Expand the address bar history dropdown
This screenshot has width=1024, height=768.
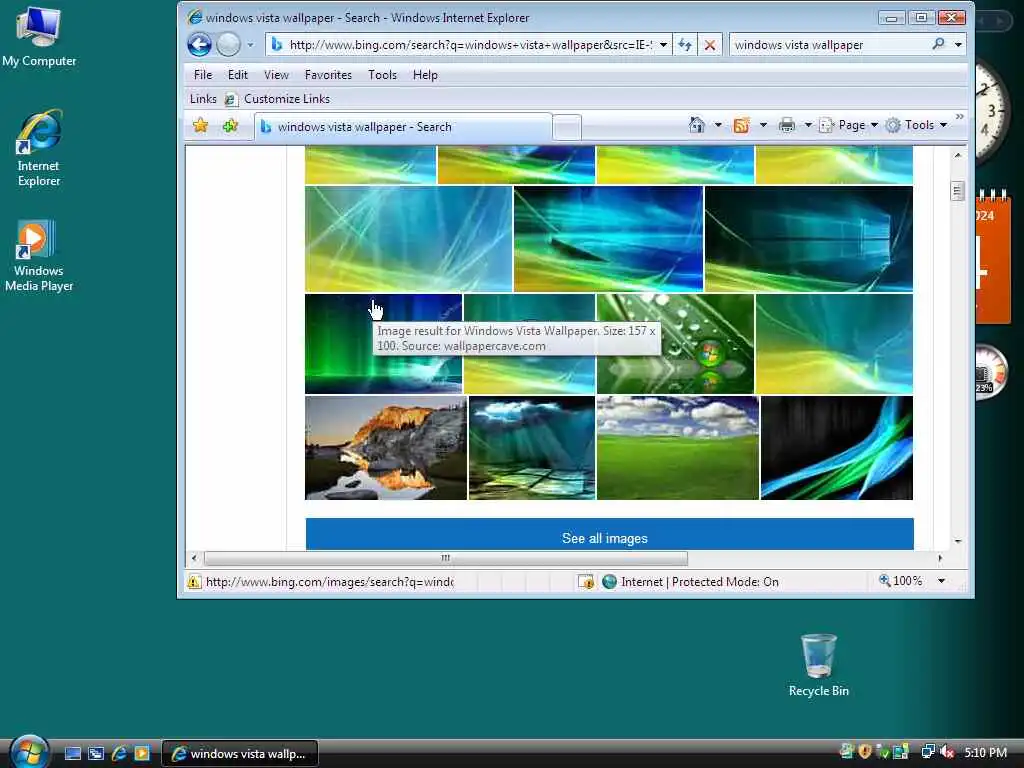click(664, 44)
